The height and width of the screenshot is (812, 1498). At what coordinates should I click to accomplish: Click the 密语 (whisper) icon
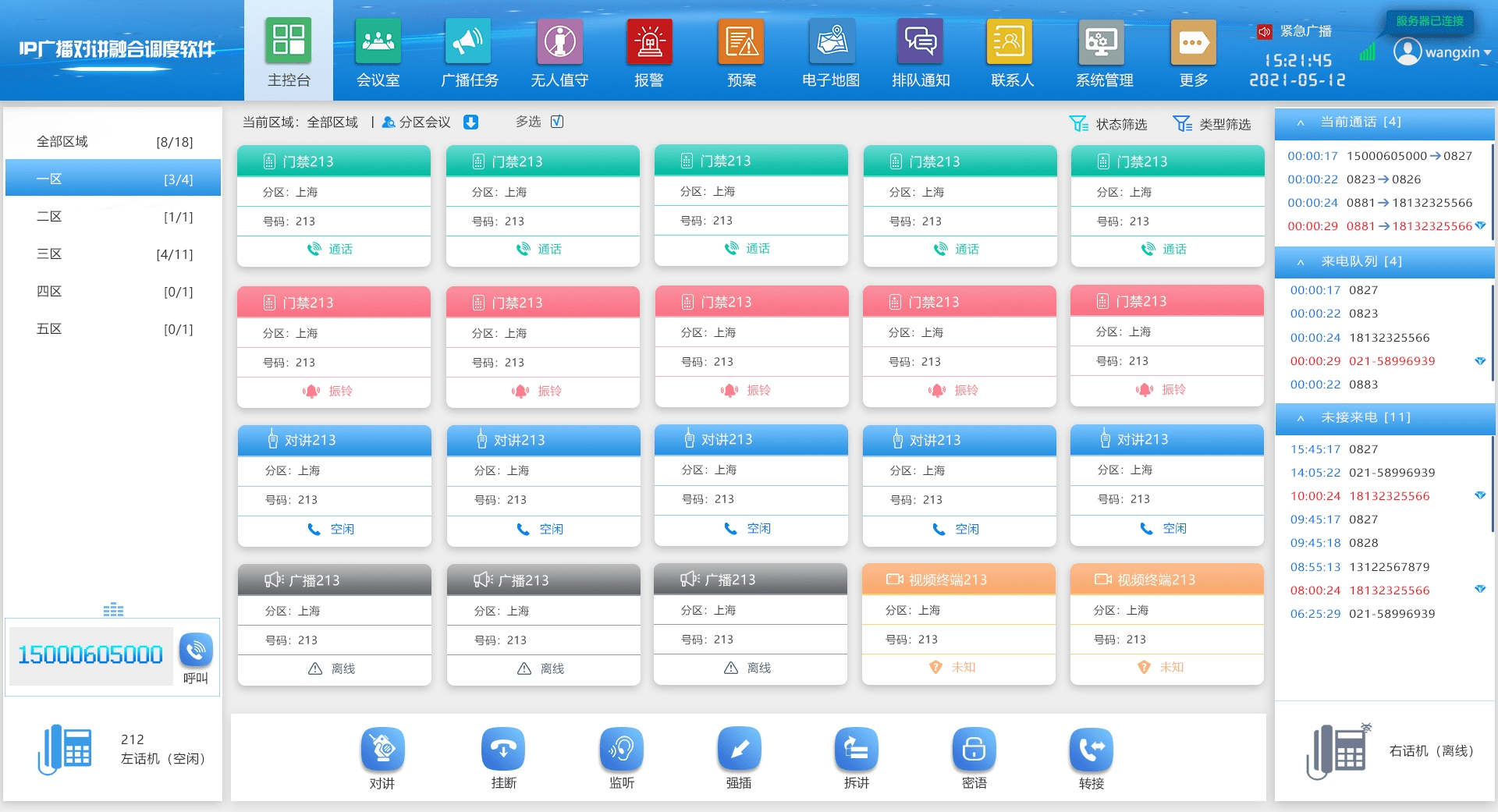pos(974,751)
